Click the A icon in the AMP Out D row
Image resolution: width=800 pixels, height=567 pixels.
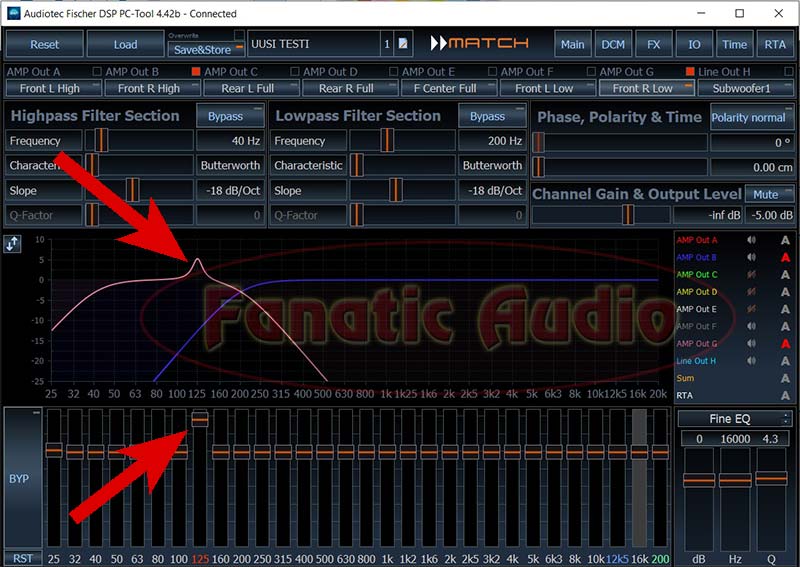pyautogui.click(x=785, y=292)
